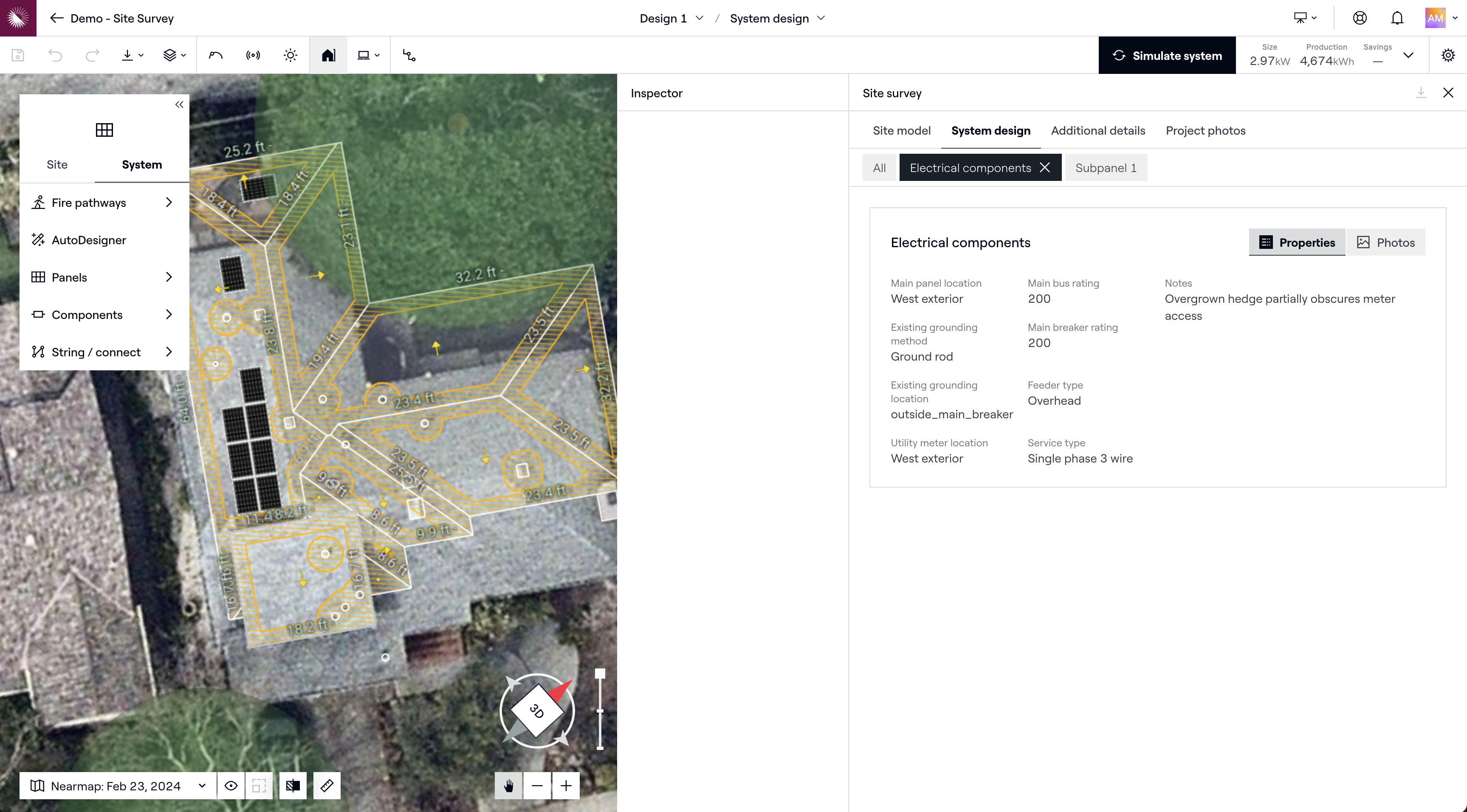
Task: Remove the Electrical components filter chip
Action: tap(1044, 167)
